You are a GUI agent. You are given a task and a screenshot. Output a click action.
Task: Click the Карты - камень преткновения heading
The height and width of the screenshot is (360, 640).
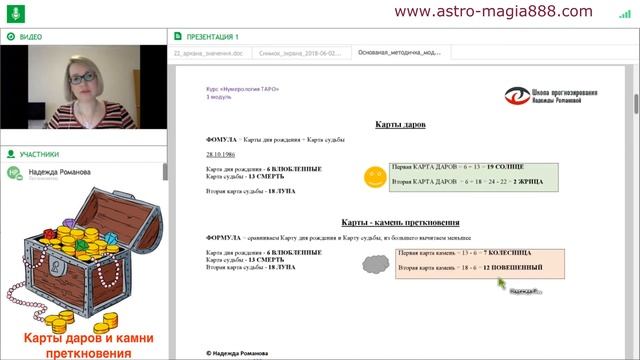[x=400, y=222]
